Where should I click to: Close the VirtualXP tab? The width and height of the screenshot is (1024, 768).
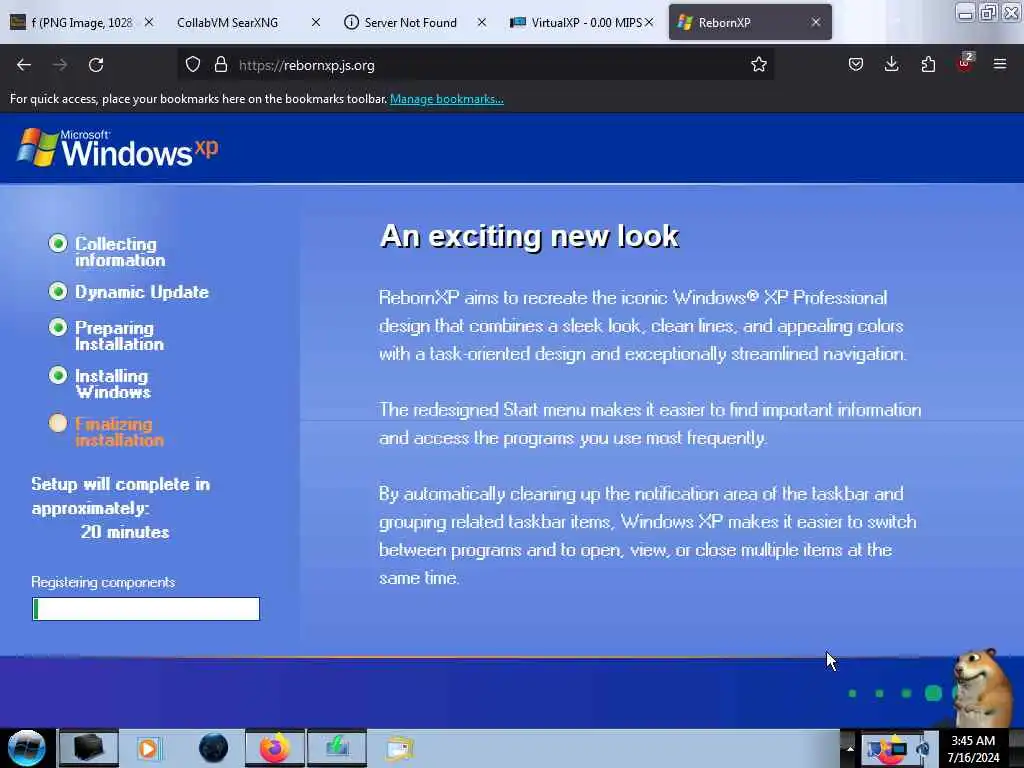649,22
